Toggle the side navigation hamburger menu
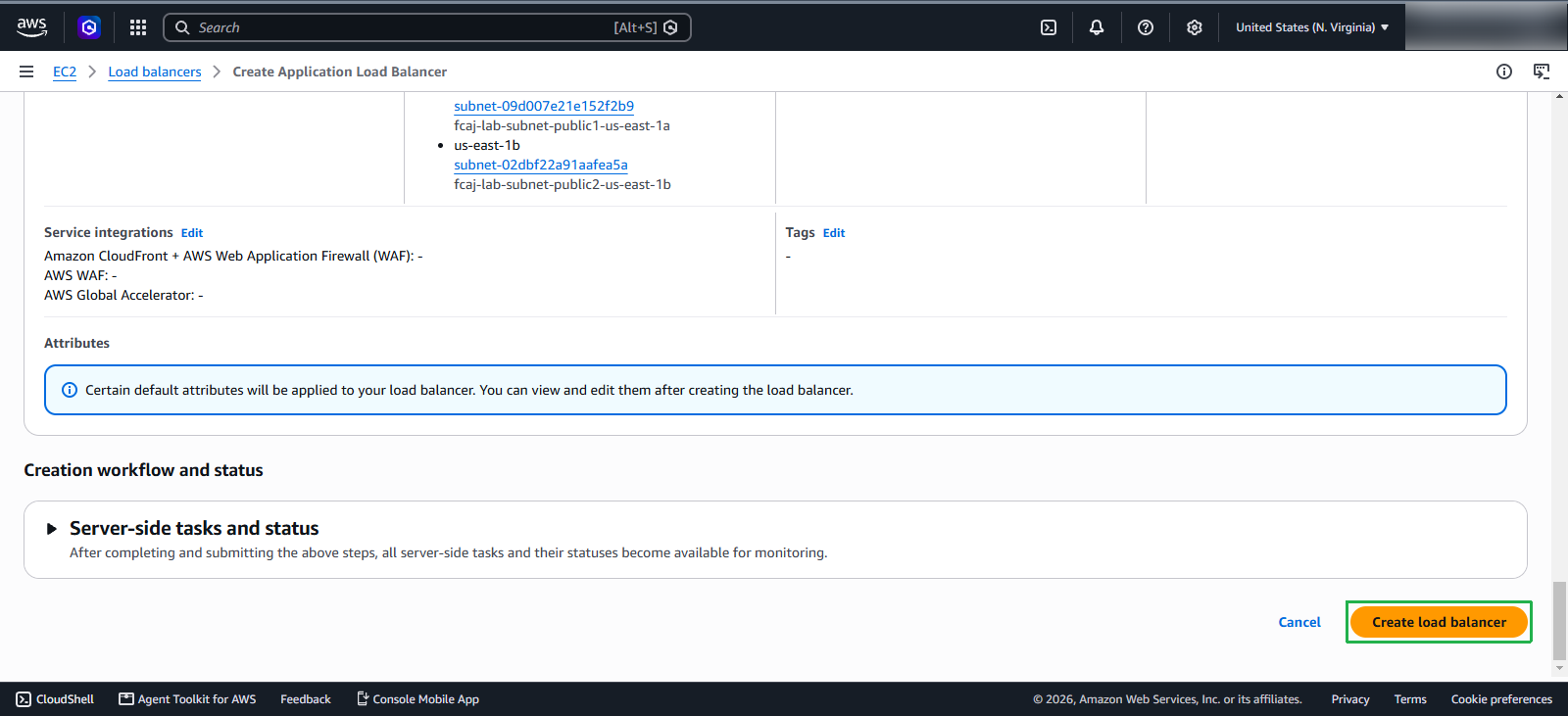Screen dimensions: 1568x716 coord(26,72)
